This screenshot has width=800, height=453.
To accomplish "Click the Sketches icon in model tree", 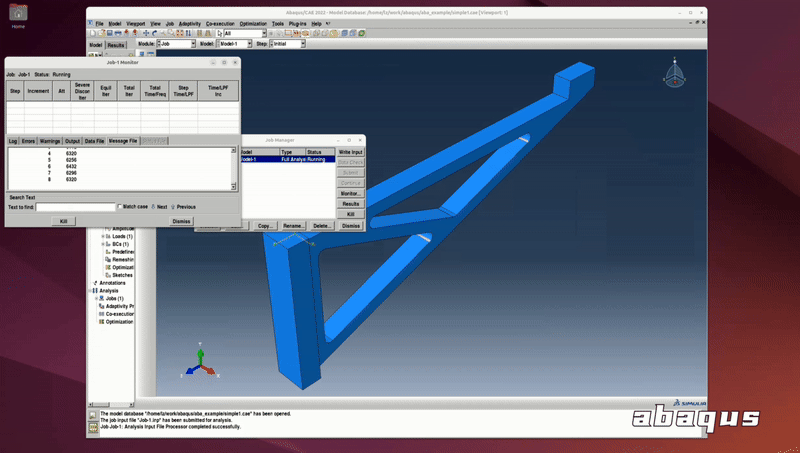I will click(x=108, y=275).
